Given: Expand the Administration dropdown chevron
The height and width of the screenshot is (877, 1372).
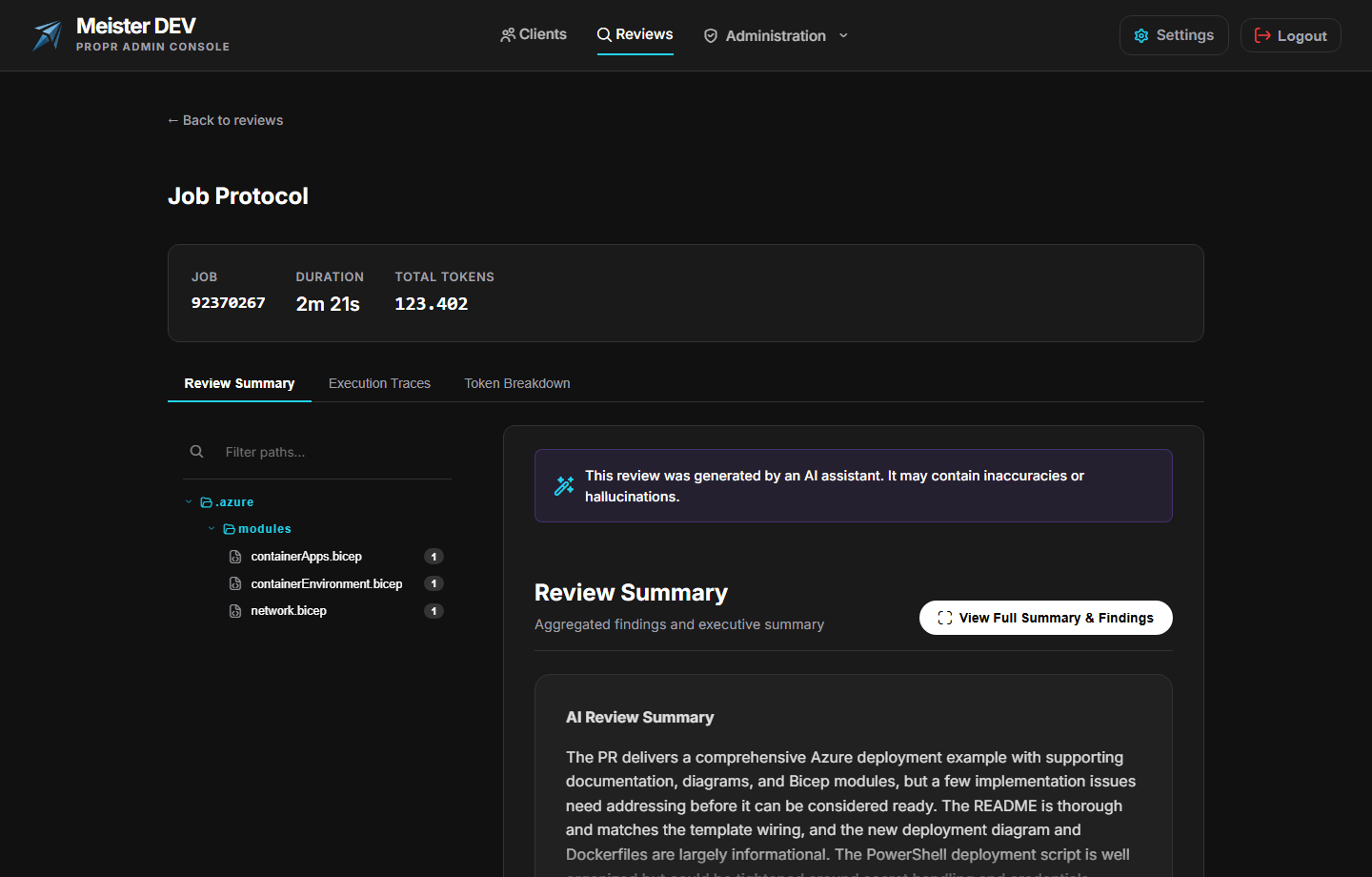Looking at the screenshot, I should pyautogui.click(x=843, y=35).
